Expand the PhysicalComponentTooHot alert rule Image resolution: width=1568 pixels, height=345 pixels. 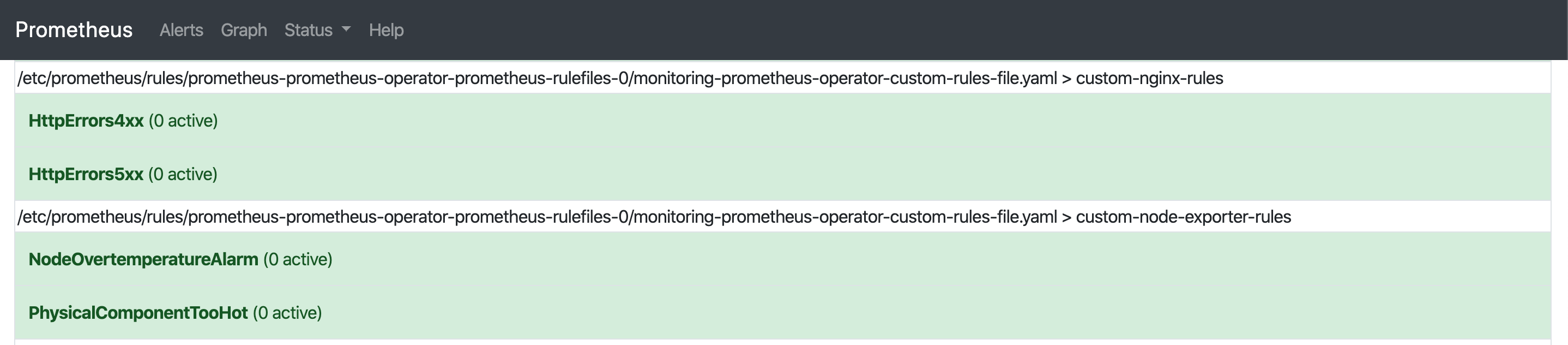[138, 313]
